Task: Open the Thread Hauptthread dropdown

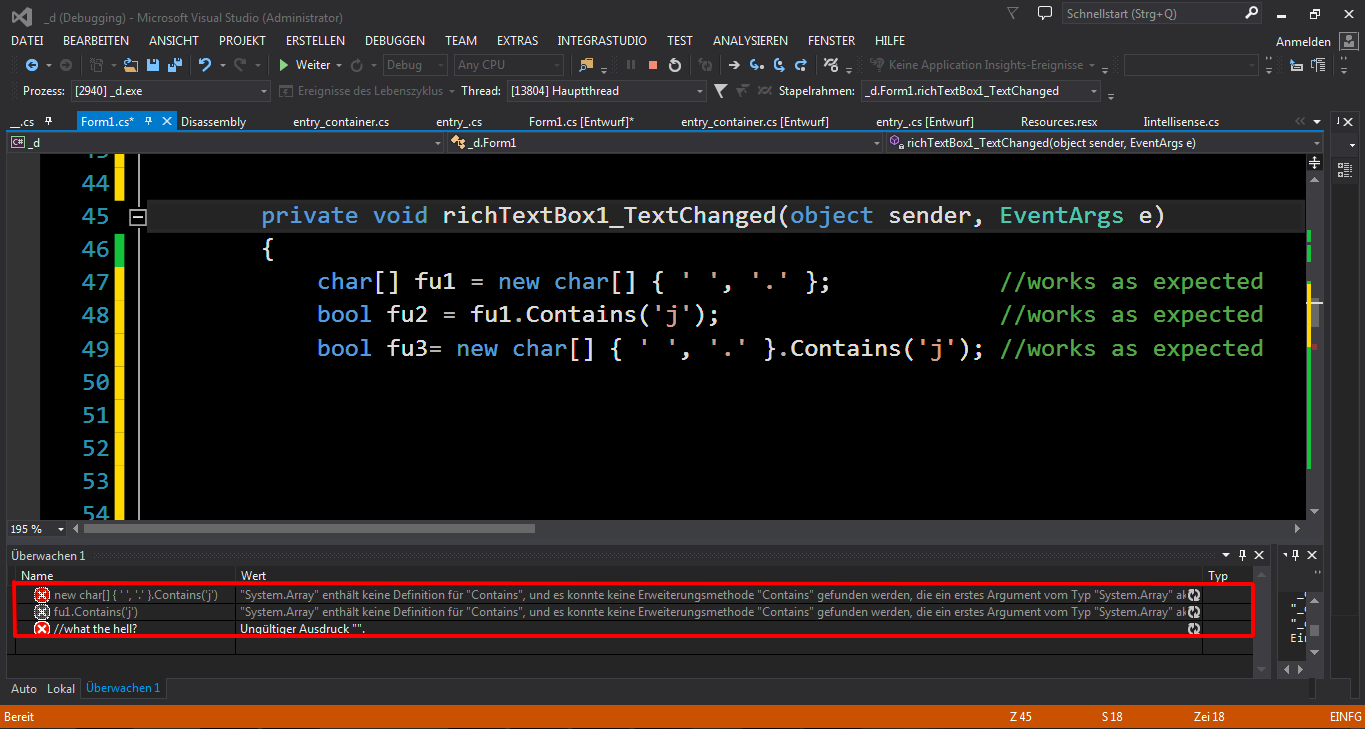Action: pos(700,91)
